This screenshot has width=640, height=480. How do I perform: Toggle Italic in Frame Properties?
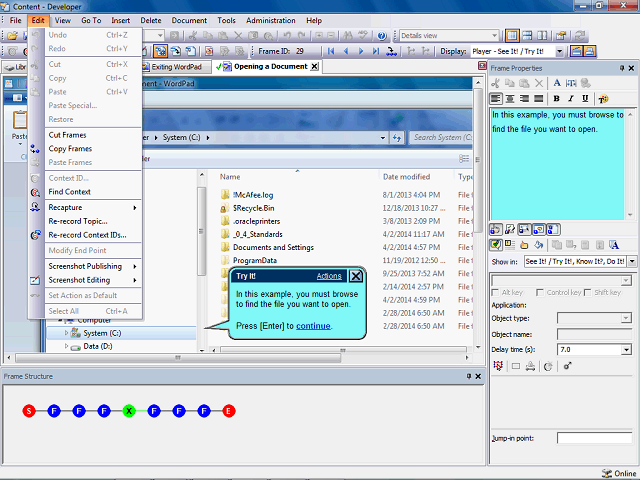click(571, 99)
